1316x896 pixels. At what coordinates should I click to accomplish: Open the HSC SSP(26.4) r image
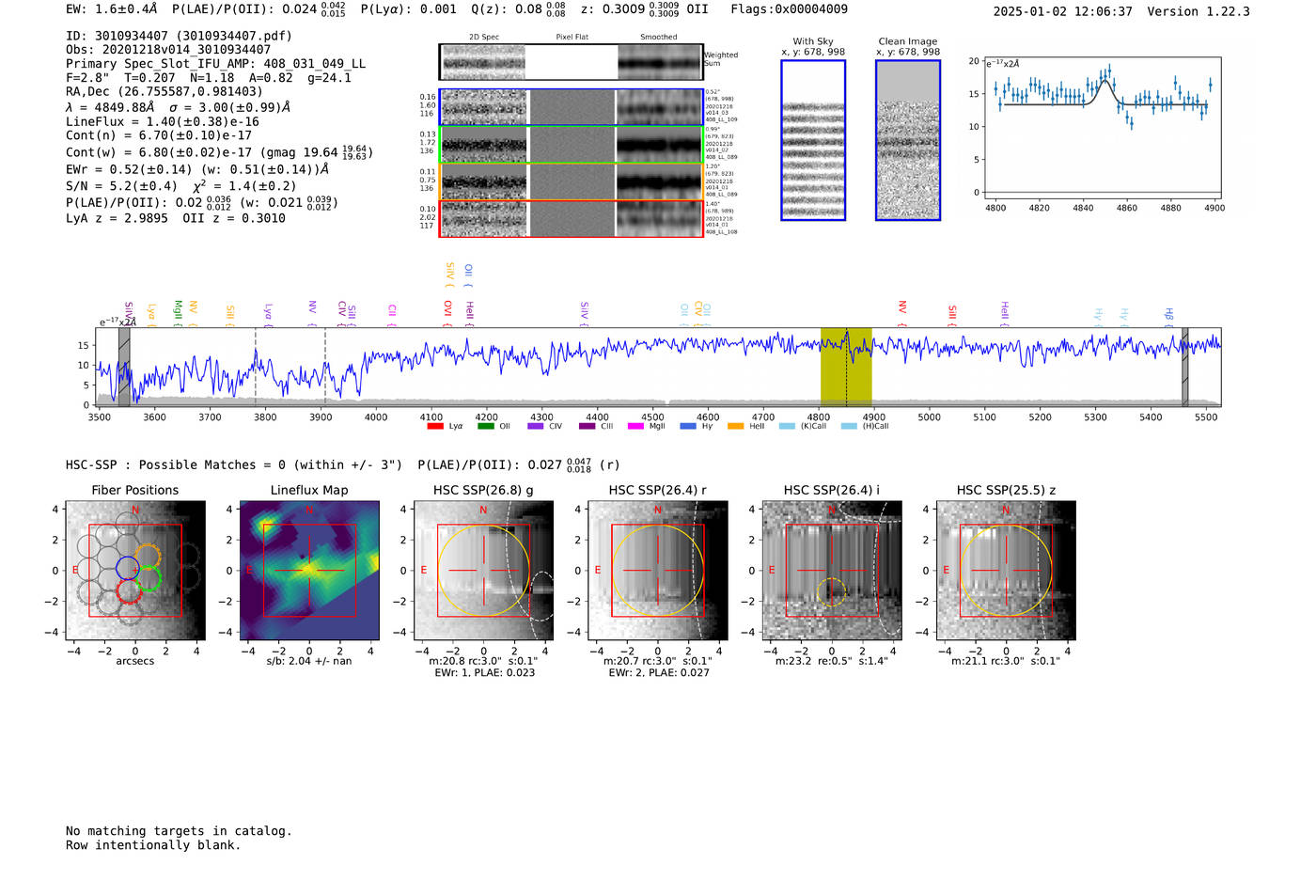[x=658, y=571]
